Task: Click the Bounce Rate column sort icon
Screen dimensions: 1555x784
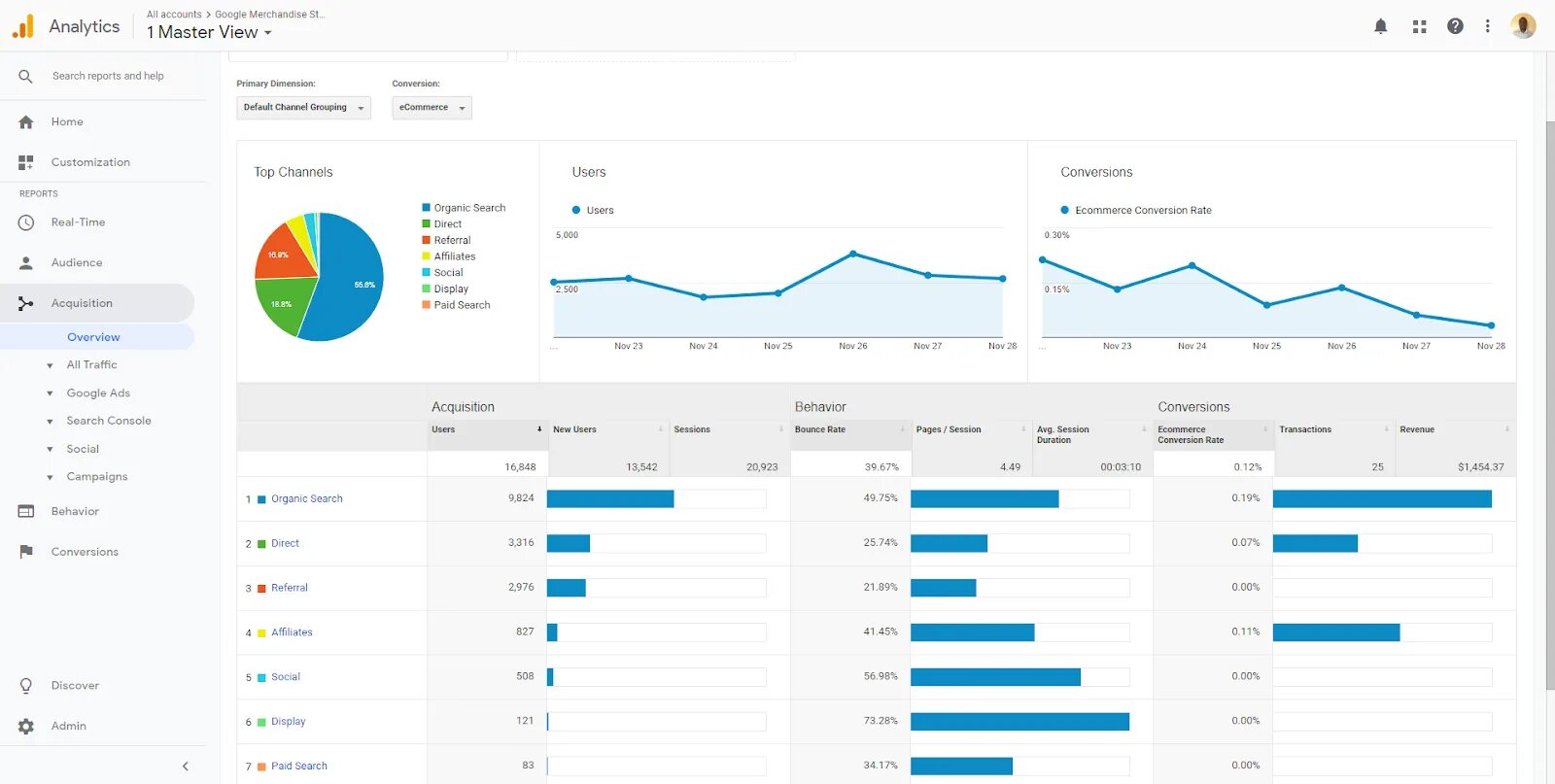Action: coord(902,429)
